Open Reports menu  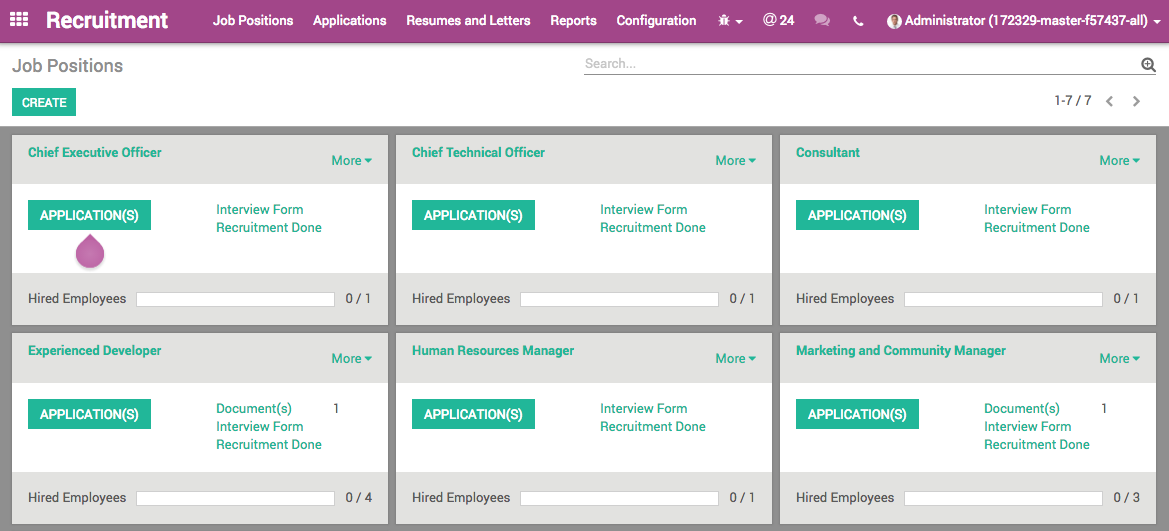click(573, 21)
